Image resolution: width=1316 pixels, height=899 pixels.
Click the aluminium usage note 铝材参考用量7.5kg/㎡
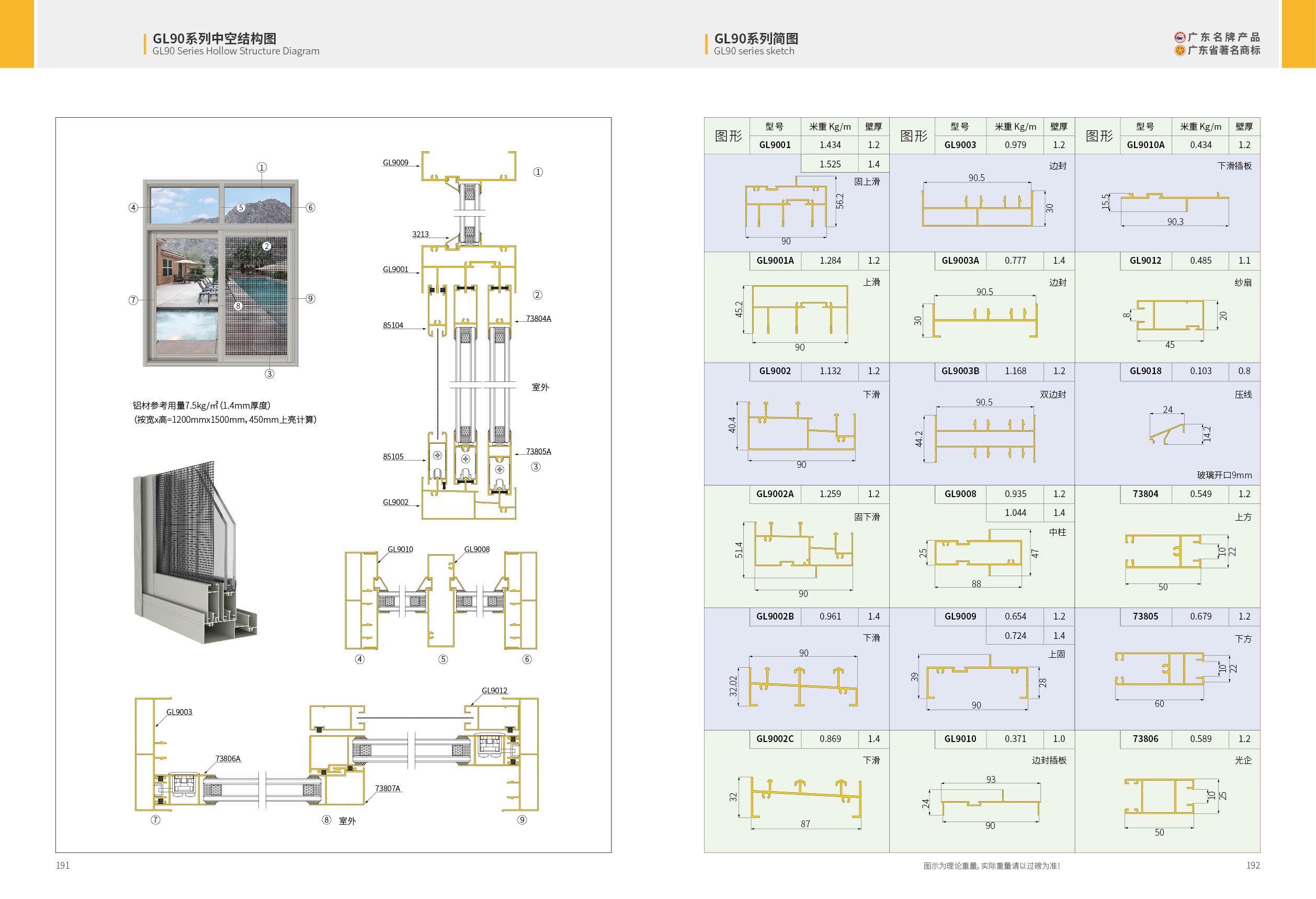(x=201, y=406)
